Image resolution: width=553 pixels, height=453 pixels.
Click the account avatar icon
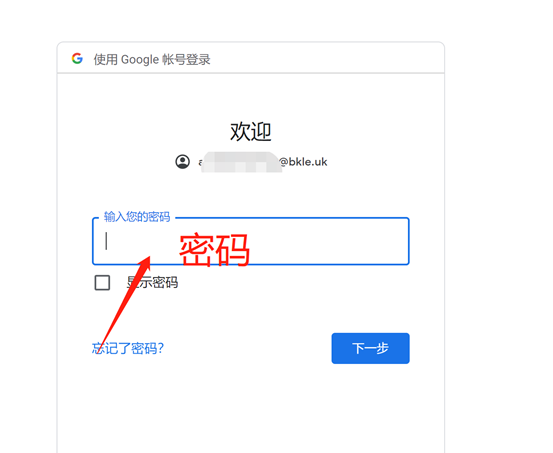183,162
